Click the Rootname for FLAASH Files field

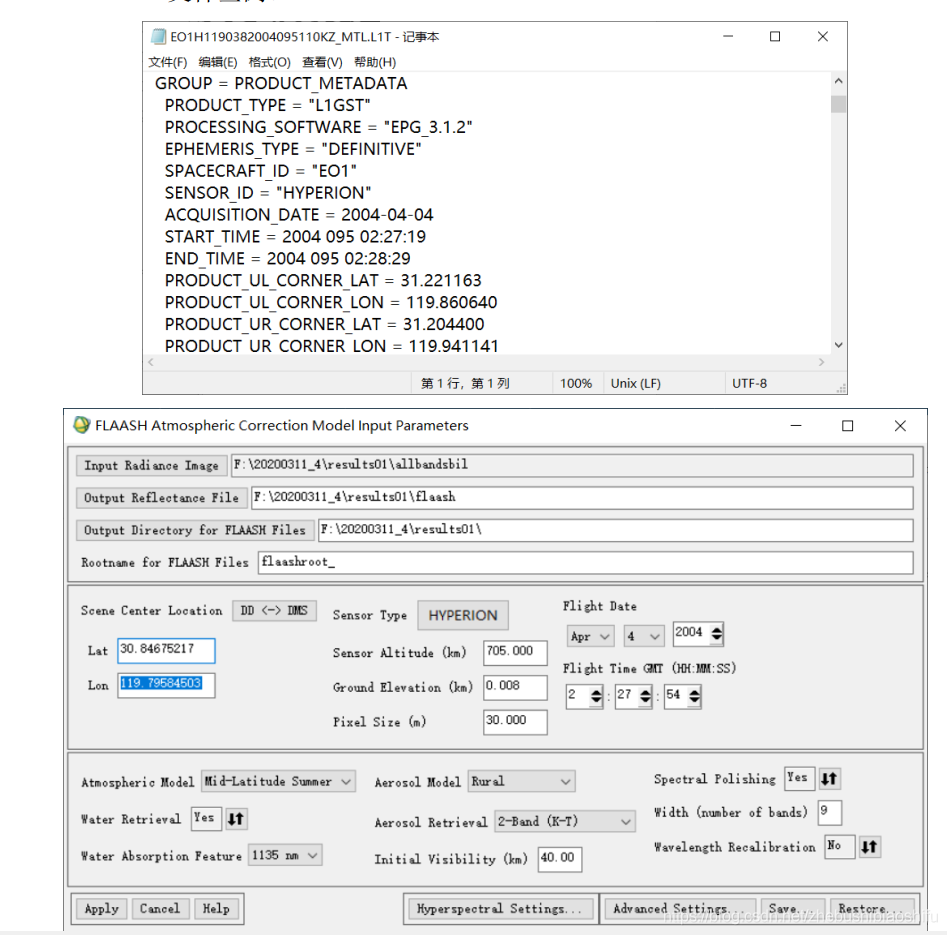pyautogui.click(x=586, y=562)
